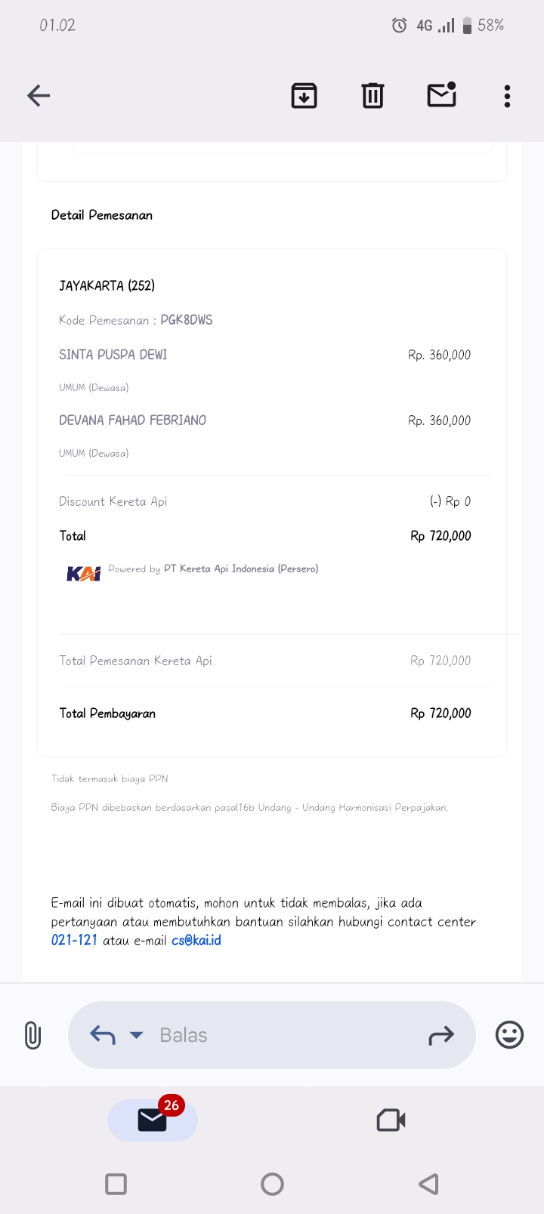Screen dimensions: 544x1214
Task: Tap the Android home circle button
Action: pyautogui.click(x=272, y=1184)
